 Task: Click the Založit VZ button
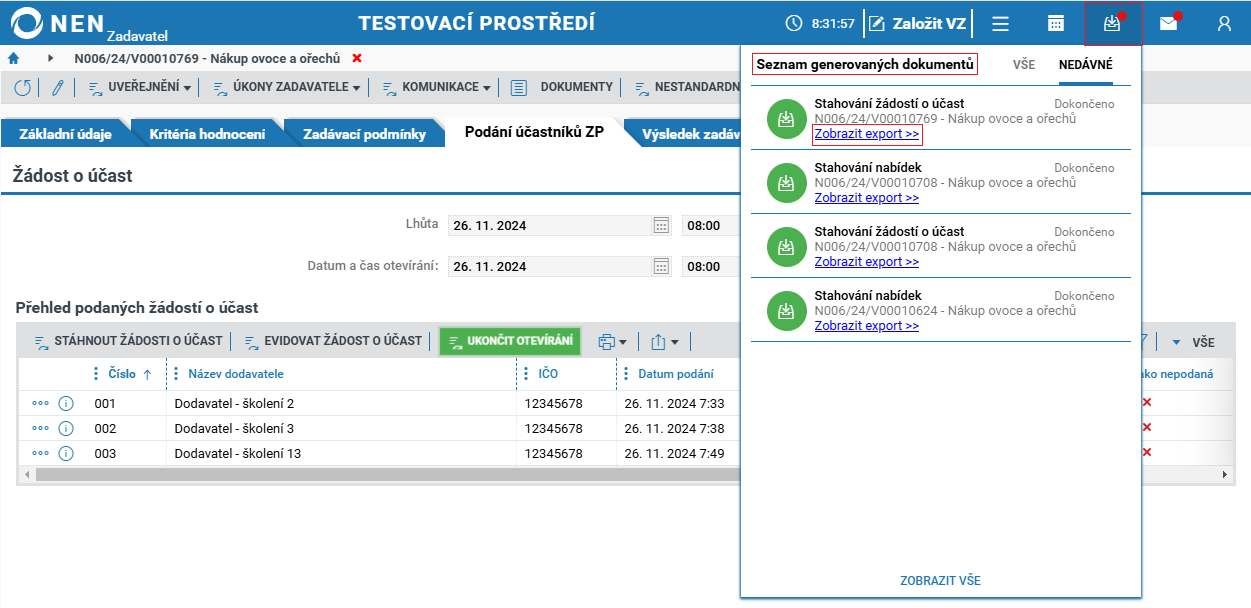[x=918, y=23]
